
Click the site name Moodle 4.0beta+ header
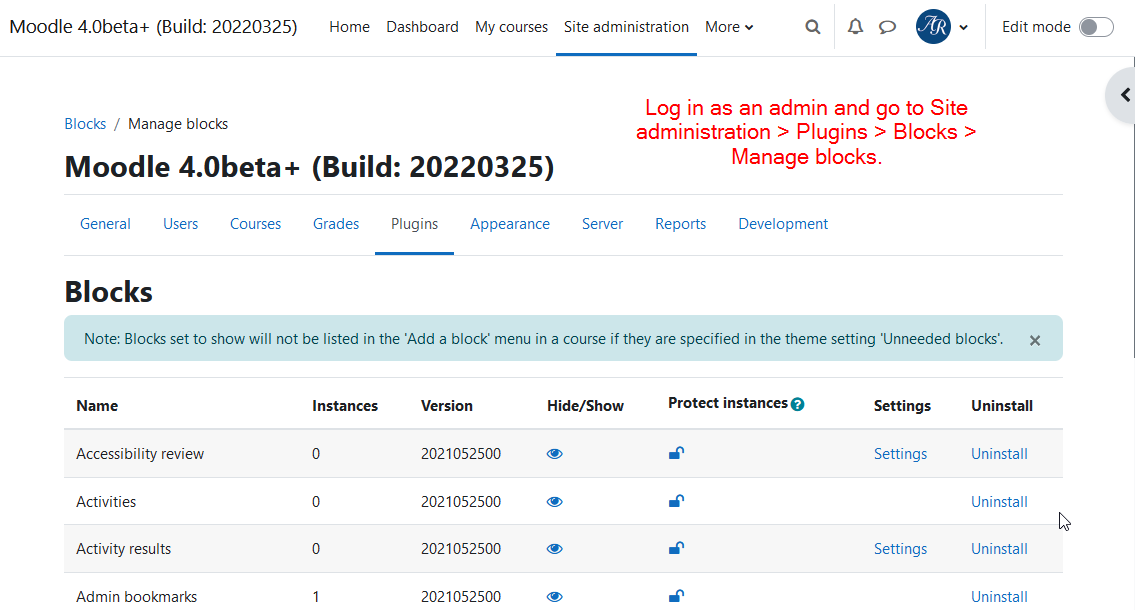pos(153,27)
